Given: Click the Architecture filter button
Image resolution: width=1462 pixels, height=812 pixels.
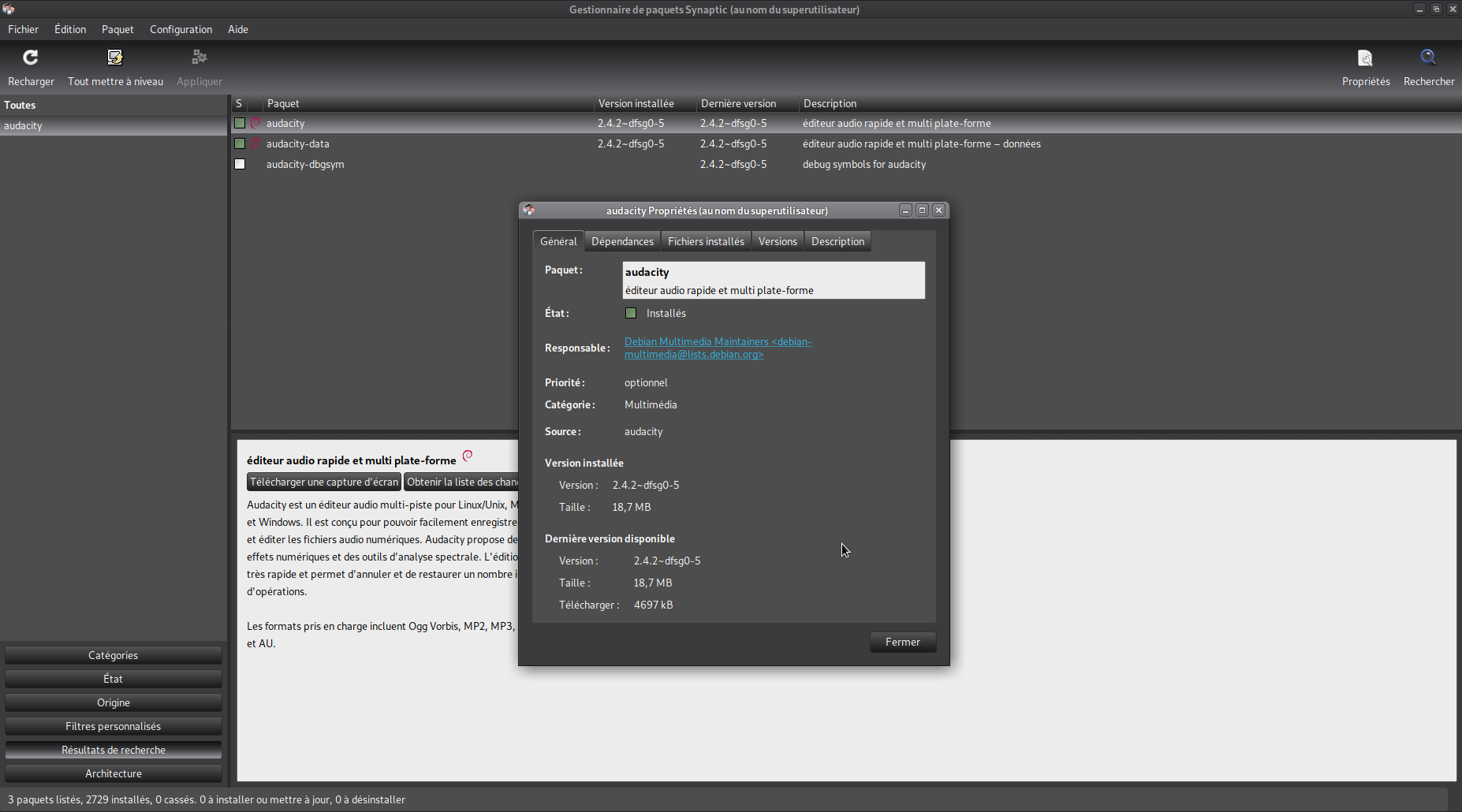Looking at the screenshot, I should [x=114, y=773].
